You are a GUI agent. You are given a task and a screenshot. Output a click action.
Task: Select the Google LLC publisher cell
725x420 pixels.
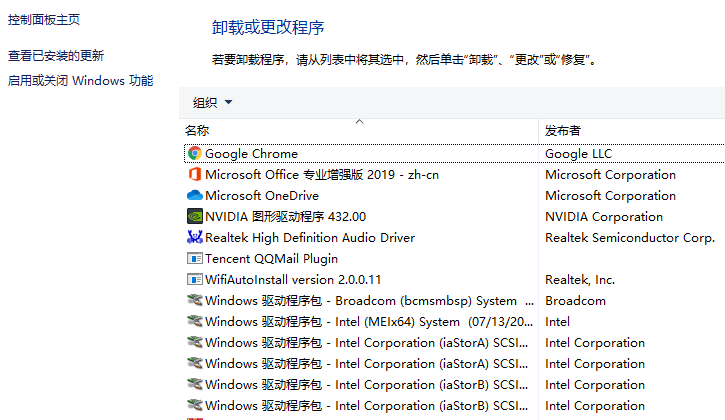click(x=579, y=154)
